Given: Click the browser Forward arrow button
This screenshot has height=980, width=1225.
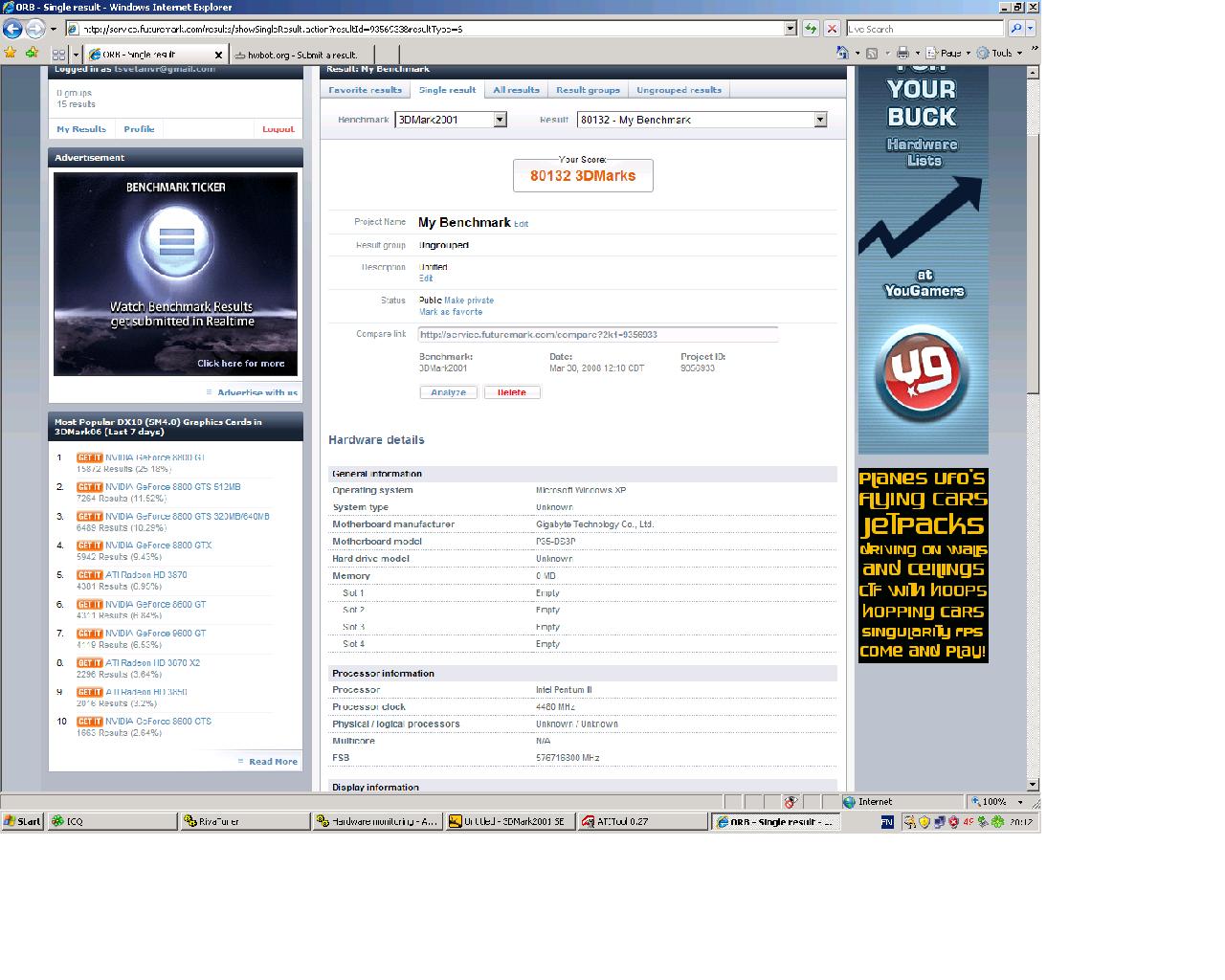Looking at the screenshot, I should [x=35, y=29].
